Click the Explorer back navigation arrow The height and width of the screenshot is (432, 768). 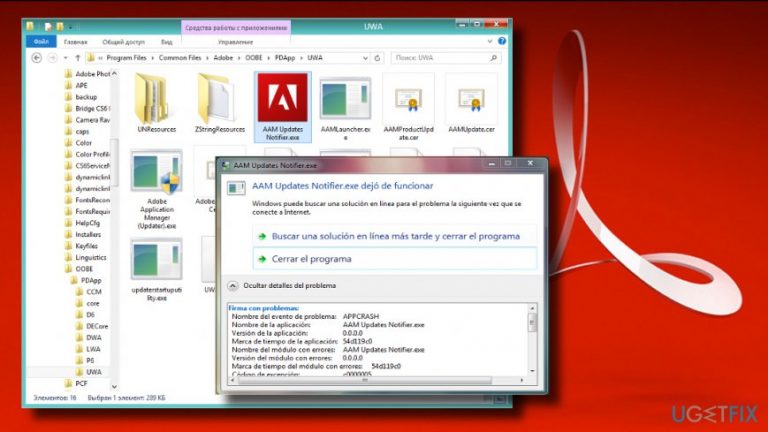(36, 58)
